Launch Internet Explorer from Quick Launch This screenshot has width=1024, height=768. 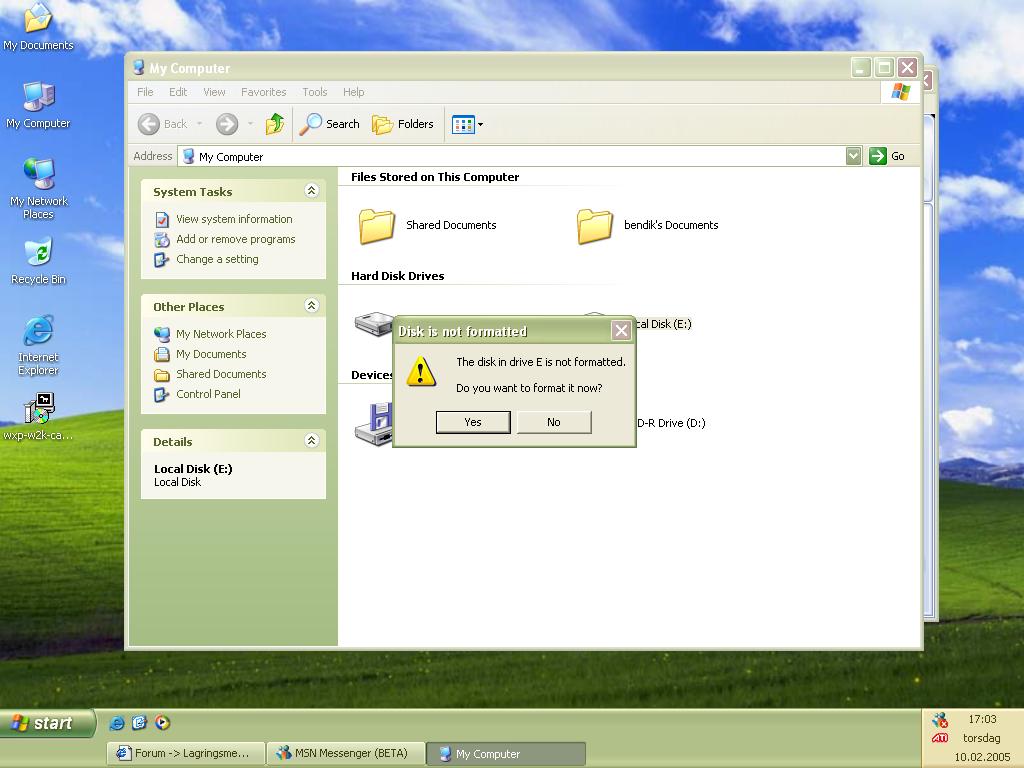click(x=117, y=723)
